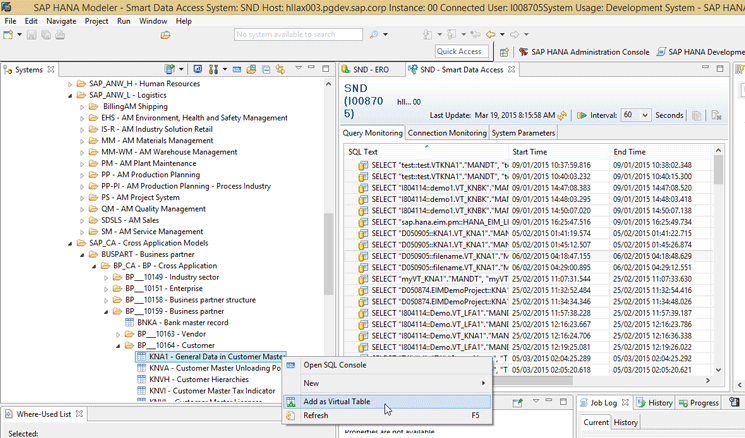Open the File menu
The image size is (745, 438).
[x=10, y=21]
